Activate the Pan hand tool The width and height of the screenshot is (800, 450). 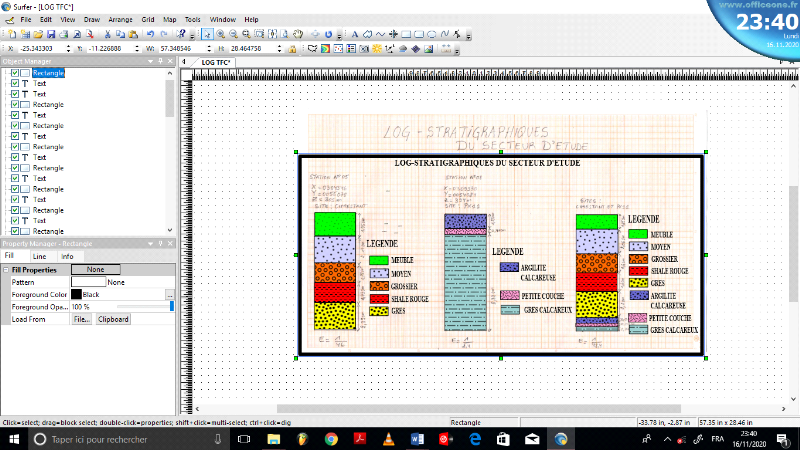298,34
